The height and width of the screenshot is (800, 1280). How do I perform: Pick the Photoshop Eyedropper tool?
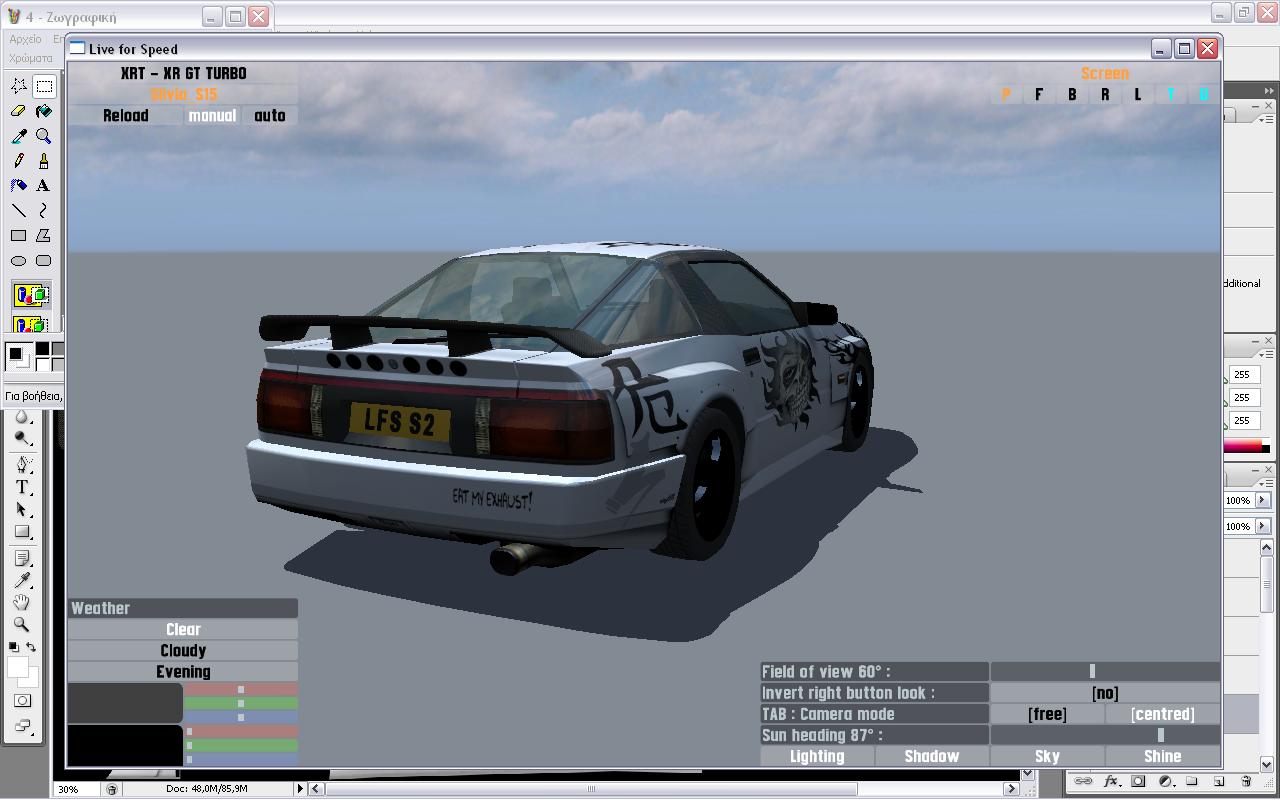[22, 580]
